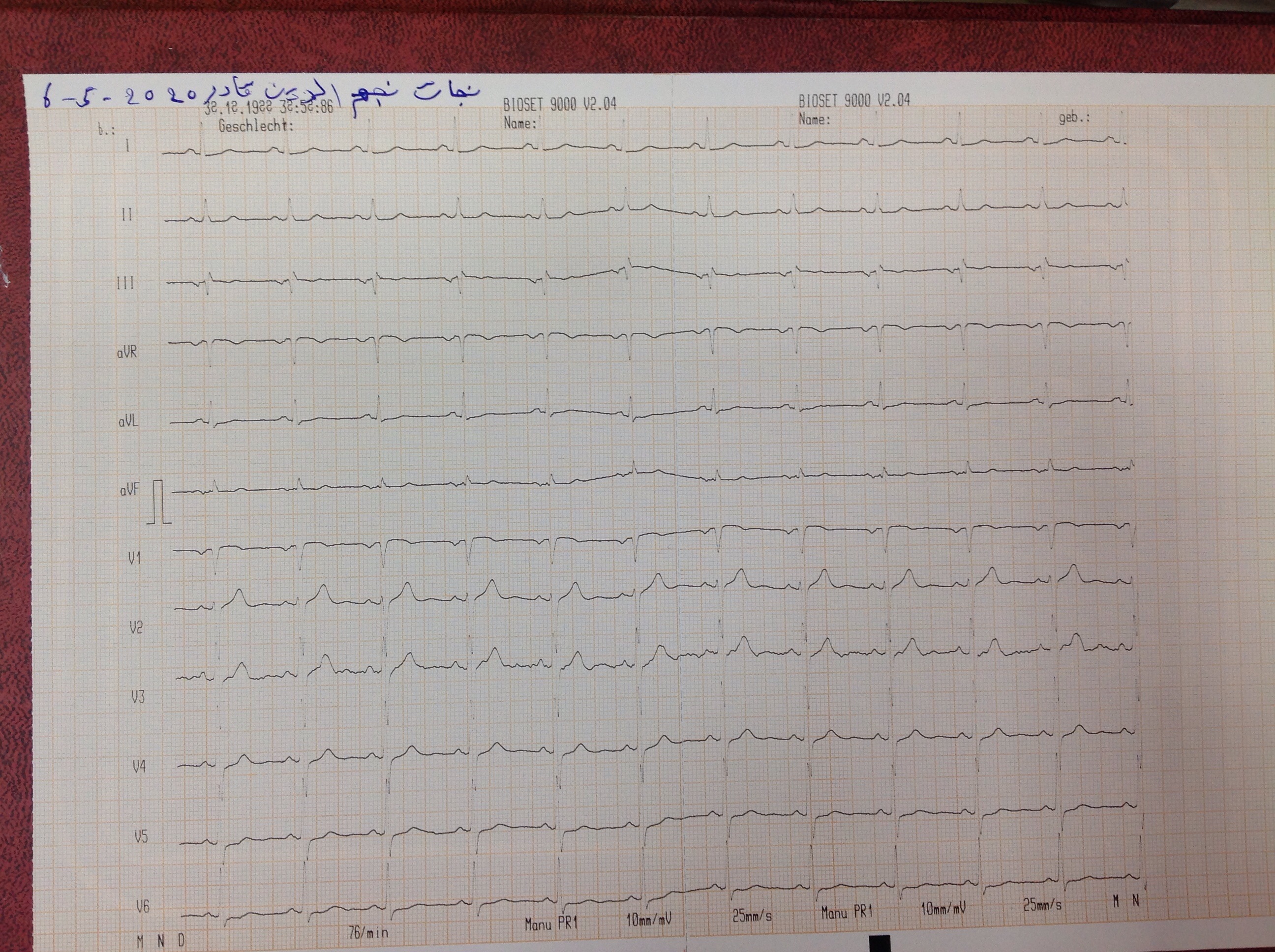Click the V4 lead label
Viewport: 1275px width, 952px height.
coord(139,767)
